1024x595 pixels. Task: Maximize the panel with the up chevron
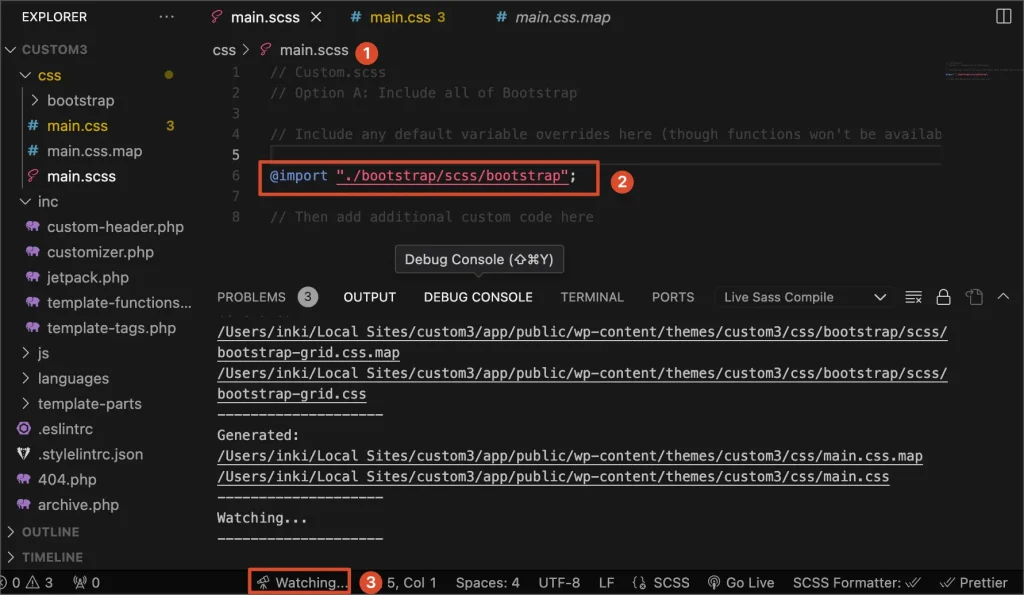1004,297
